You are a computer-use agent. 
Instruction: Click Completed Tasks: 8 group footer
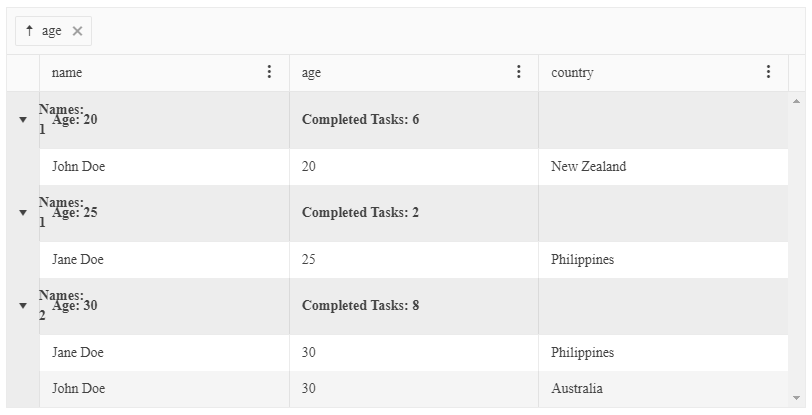(x=360, y=306)
